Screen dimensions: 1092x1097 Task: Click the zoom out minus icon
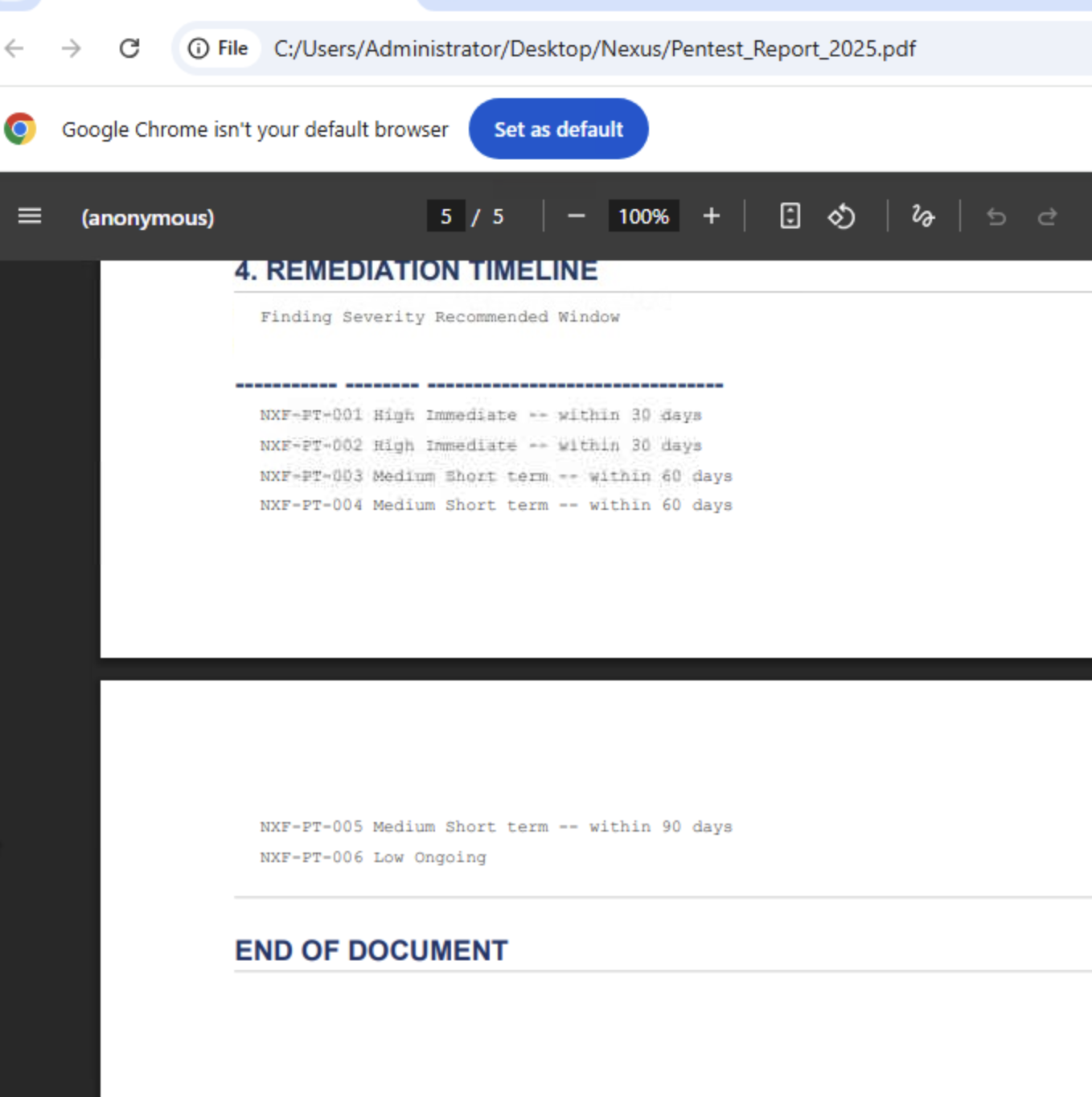pos(576,216)
